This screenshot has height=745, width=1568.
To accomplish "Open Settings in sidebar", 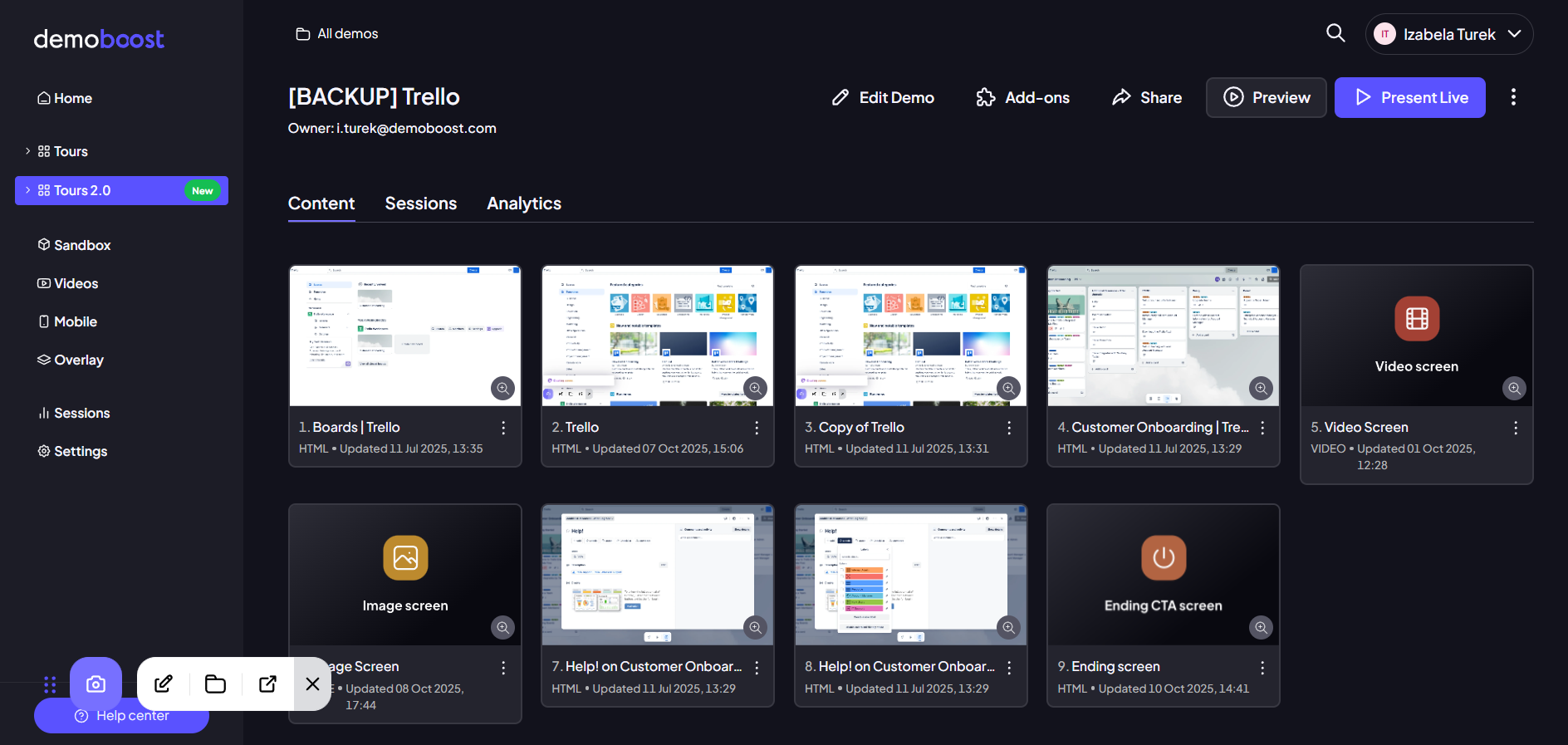I will pyautogui.click(x=72, y=451).
